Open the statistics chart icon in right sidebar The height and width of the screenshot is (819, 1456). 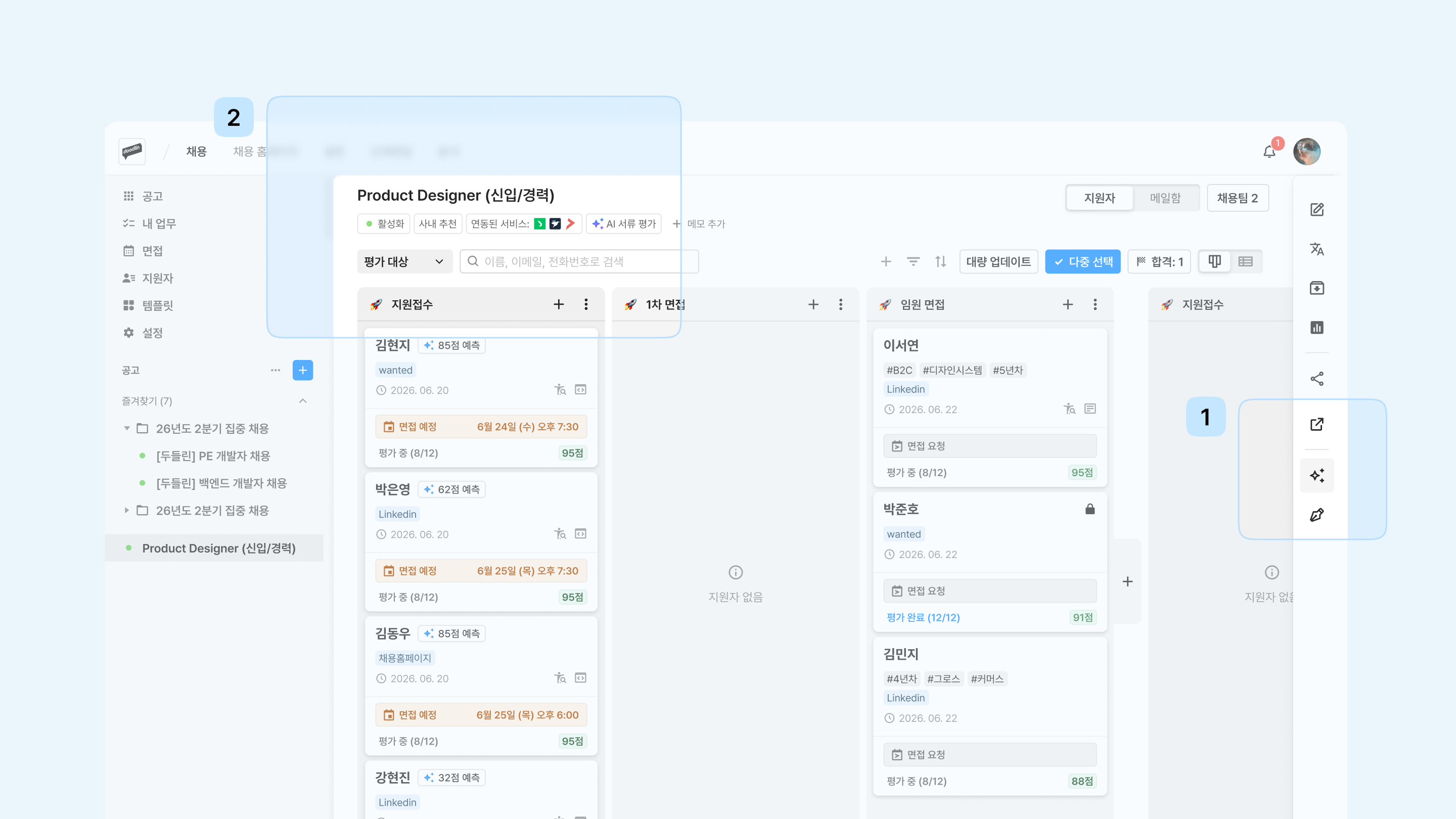point(1317,327)
